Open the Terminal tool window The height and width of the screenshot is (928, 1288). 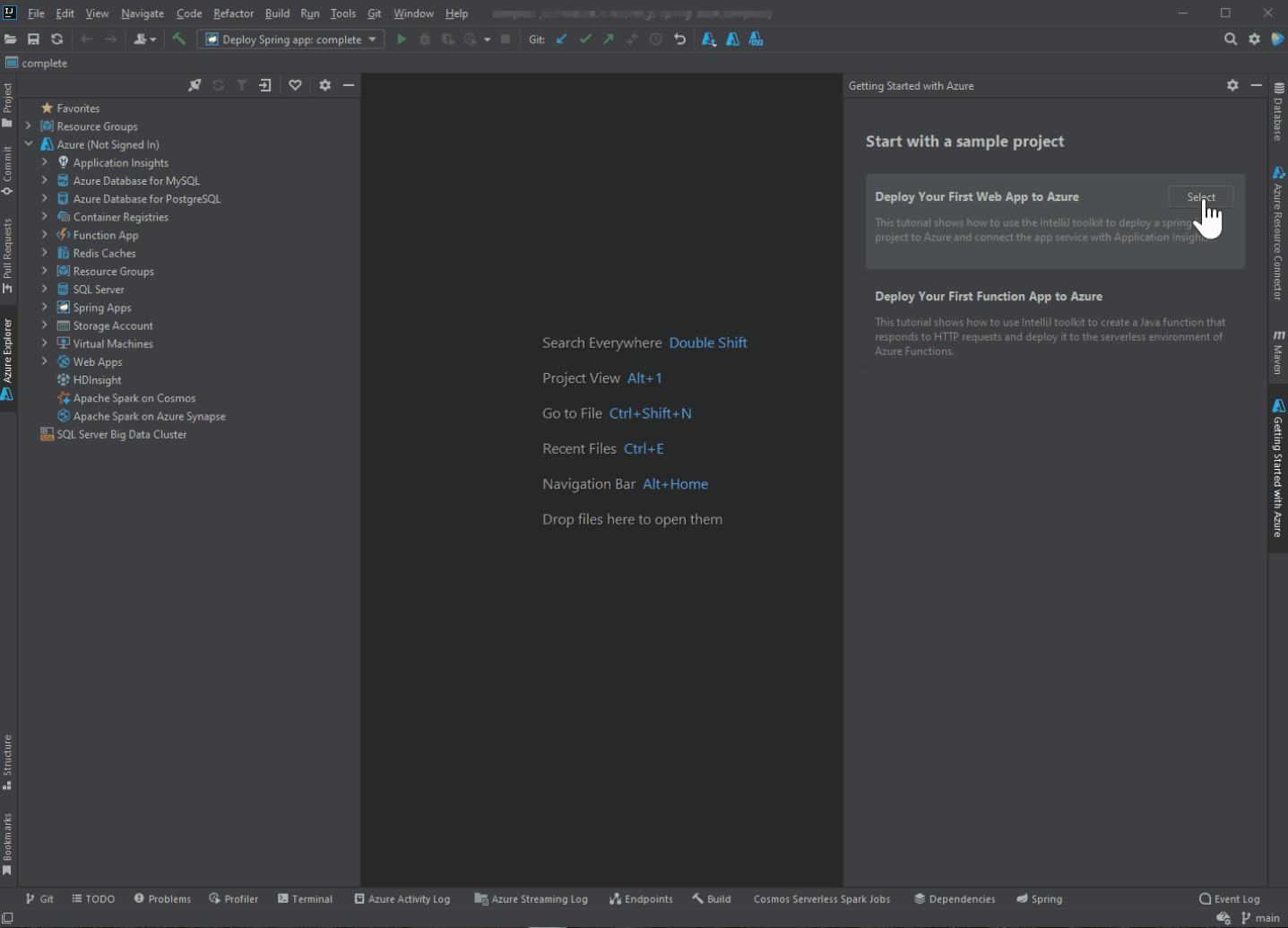pos(305,898)
